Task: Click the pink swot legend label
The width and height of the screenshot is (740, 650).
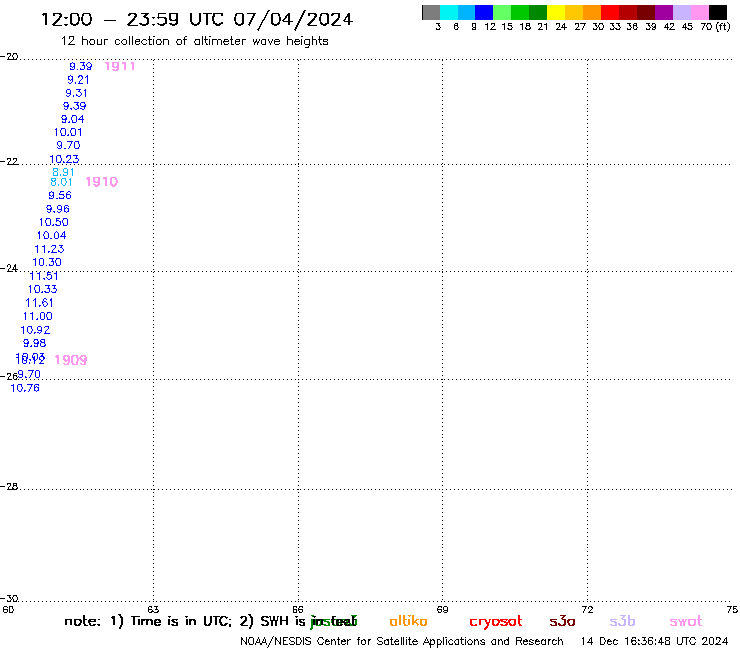Action: 686,621
